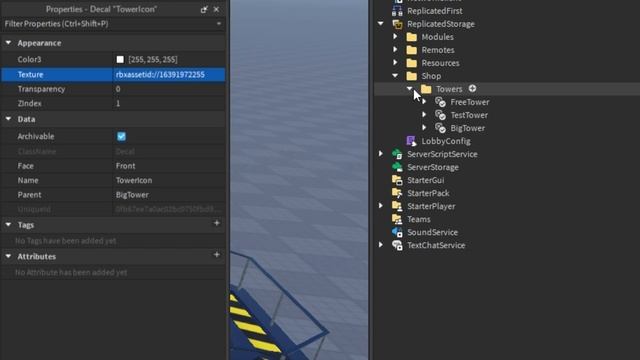Close the Properties panel
Screen dimensions: 640x360
coord(216,9)
